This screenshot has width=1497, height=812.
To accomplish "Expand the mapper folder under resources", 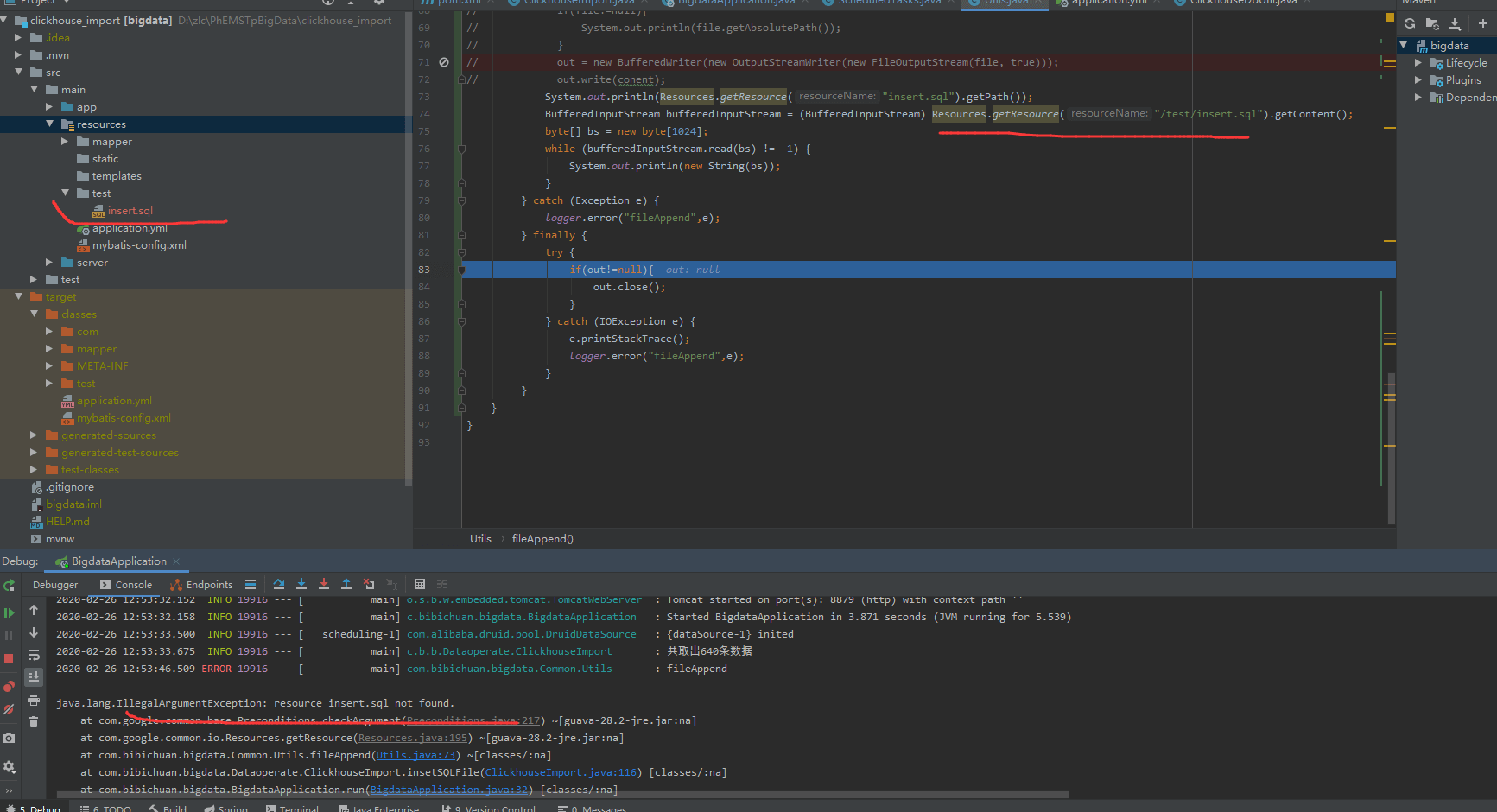I will pyautogui.click(x=65, y=142).
